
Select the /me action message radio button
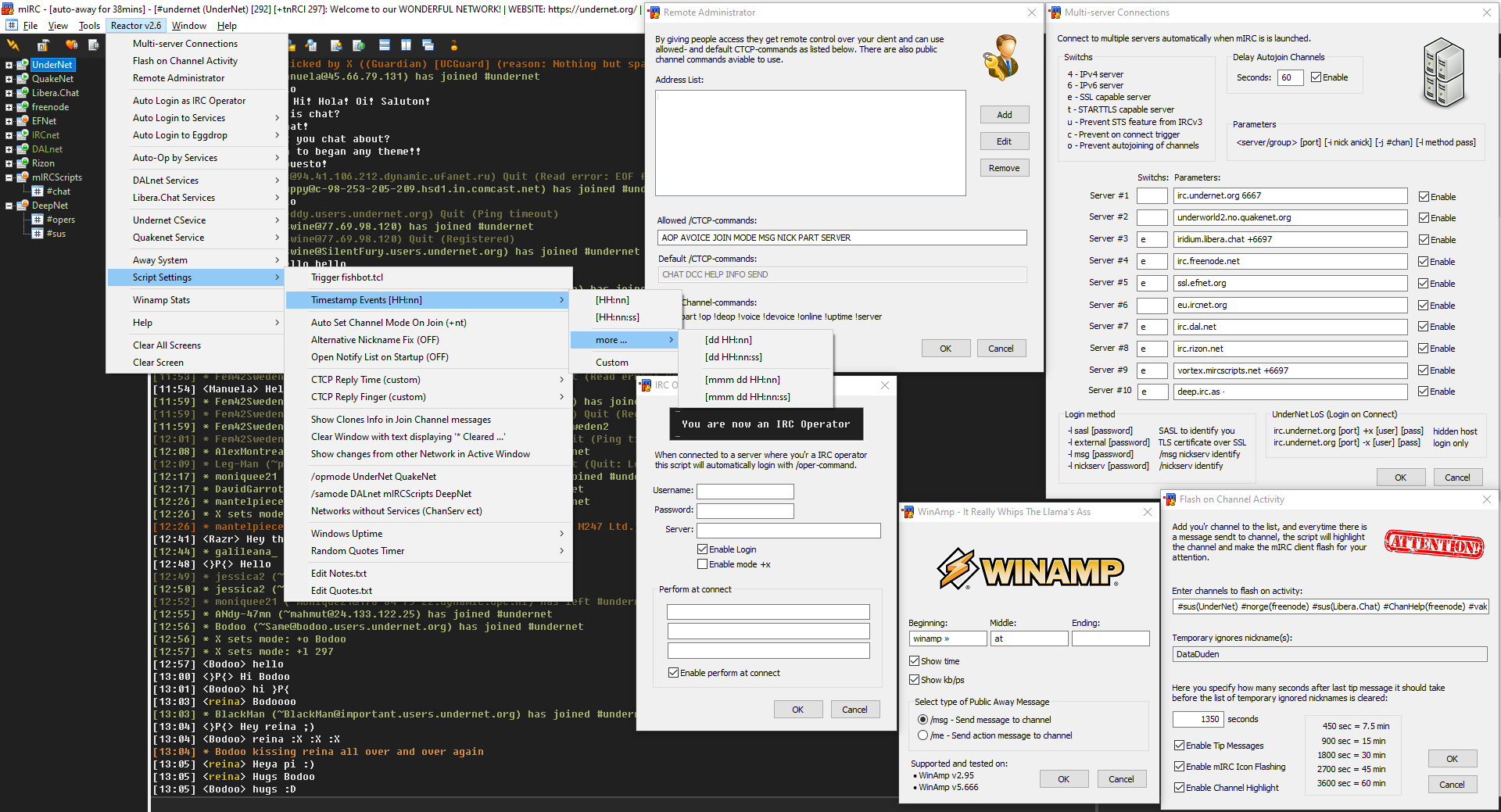(x=922, y=735)
